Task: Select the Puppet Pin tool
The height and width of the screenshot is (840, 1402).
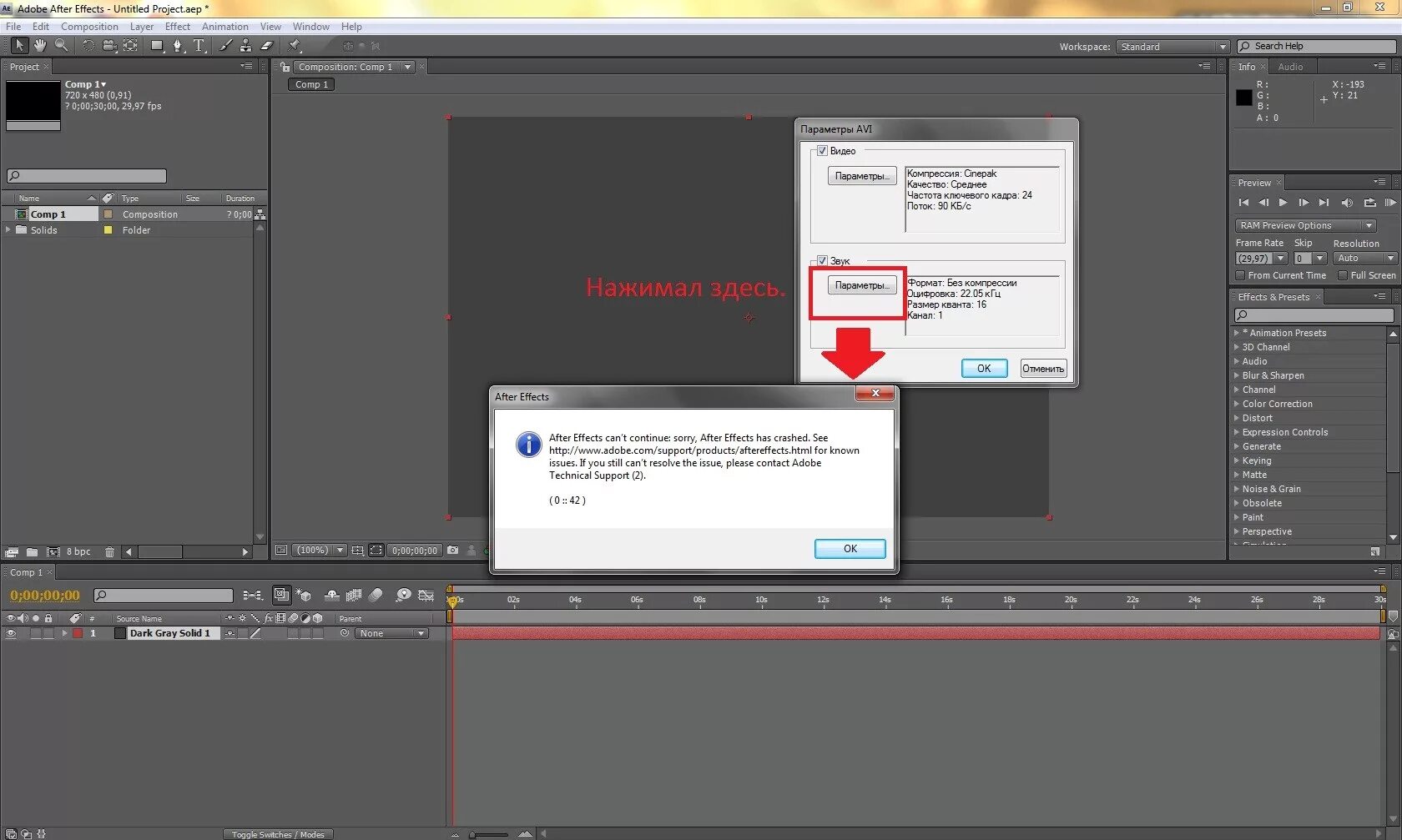Action: (295, 46)
